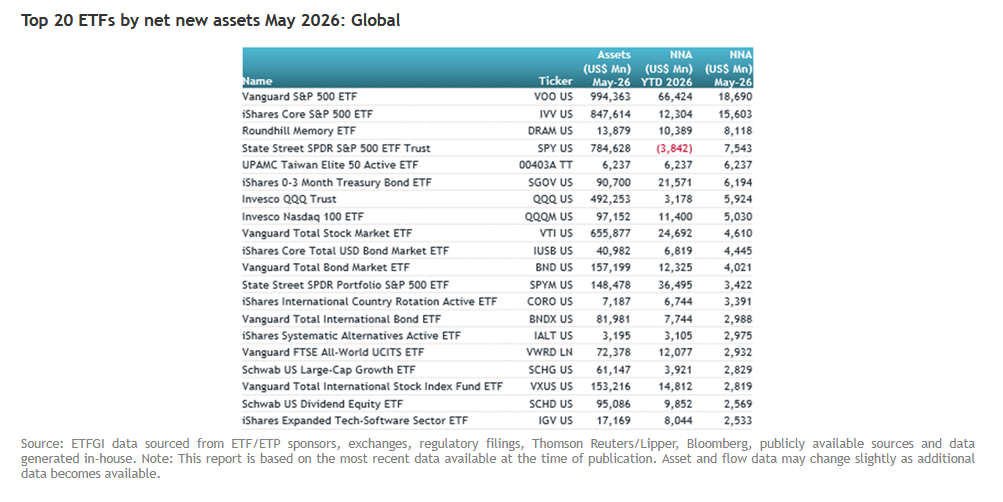Click the SPY US ticker
The height and width of the screenshot is (502, 1003).
pyautogui.click(x=555, y=148)
